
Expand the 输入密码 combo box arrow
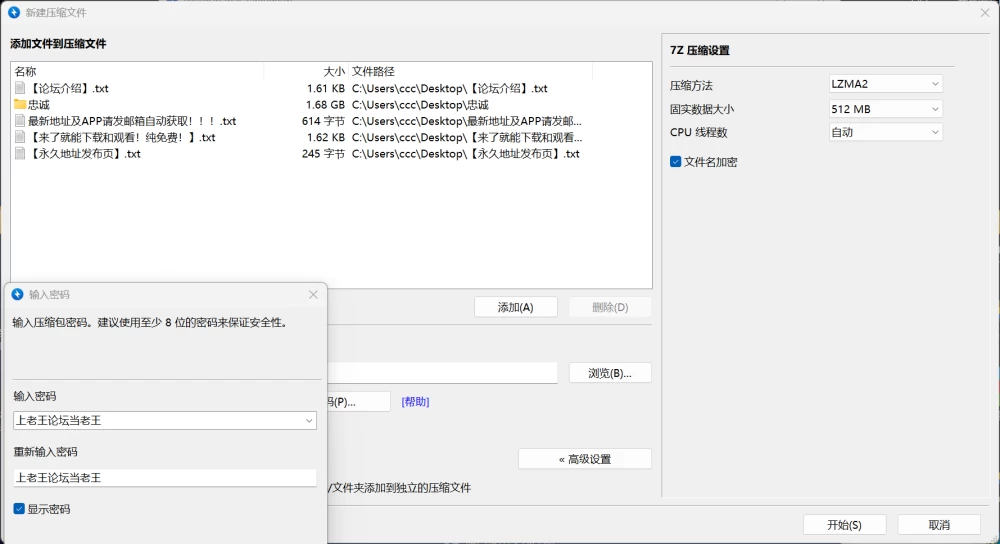point(309,420)
